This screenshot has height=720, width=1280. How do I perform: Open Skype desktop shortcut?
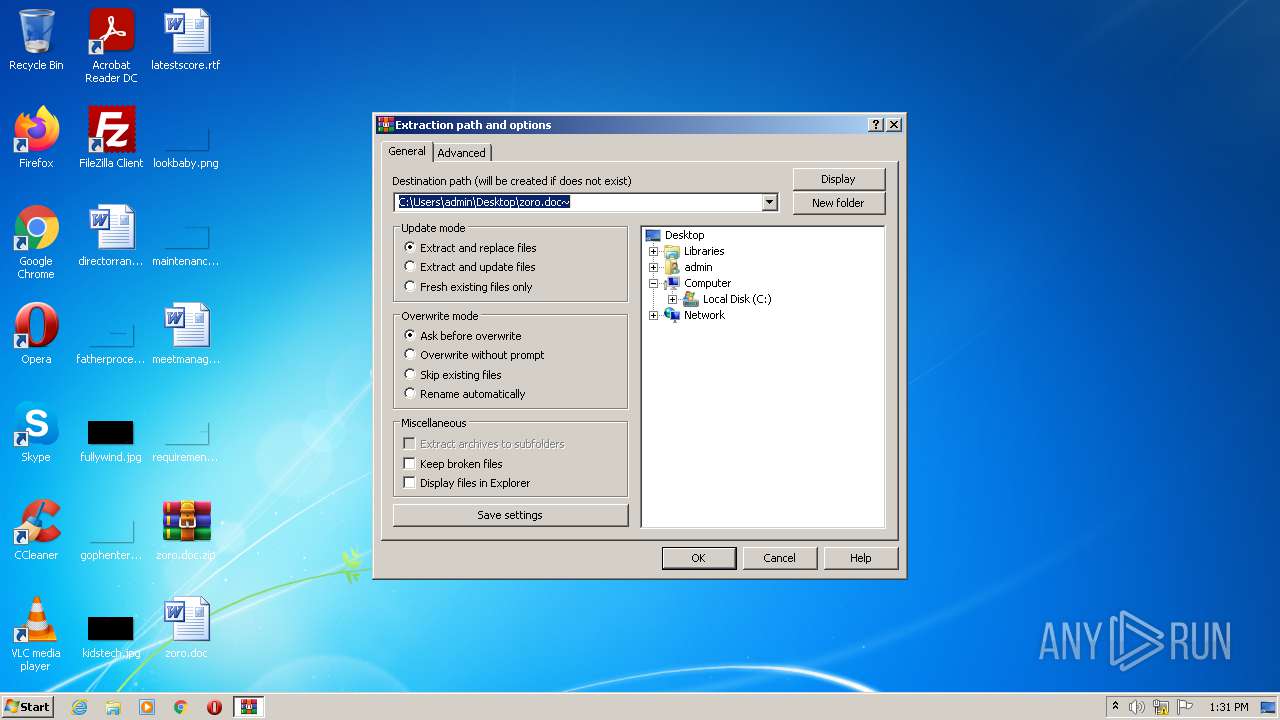pos(36,432)
